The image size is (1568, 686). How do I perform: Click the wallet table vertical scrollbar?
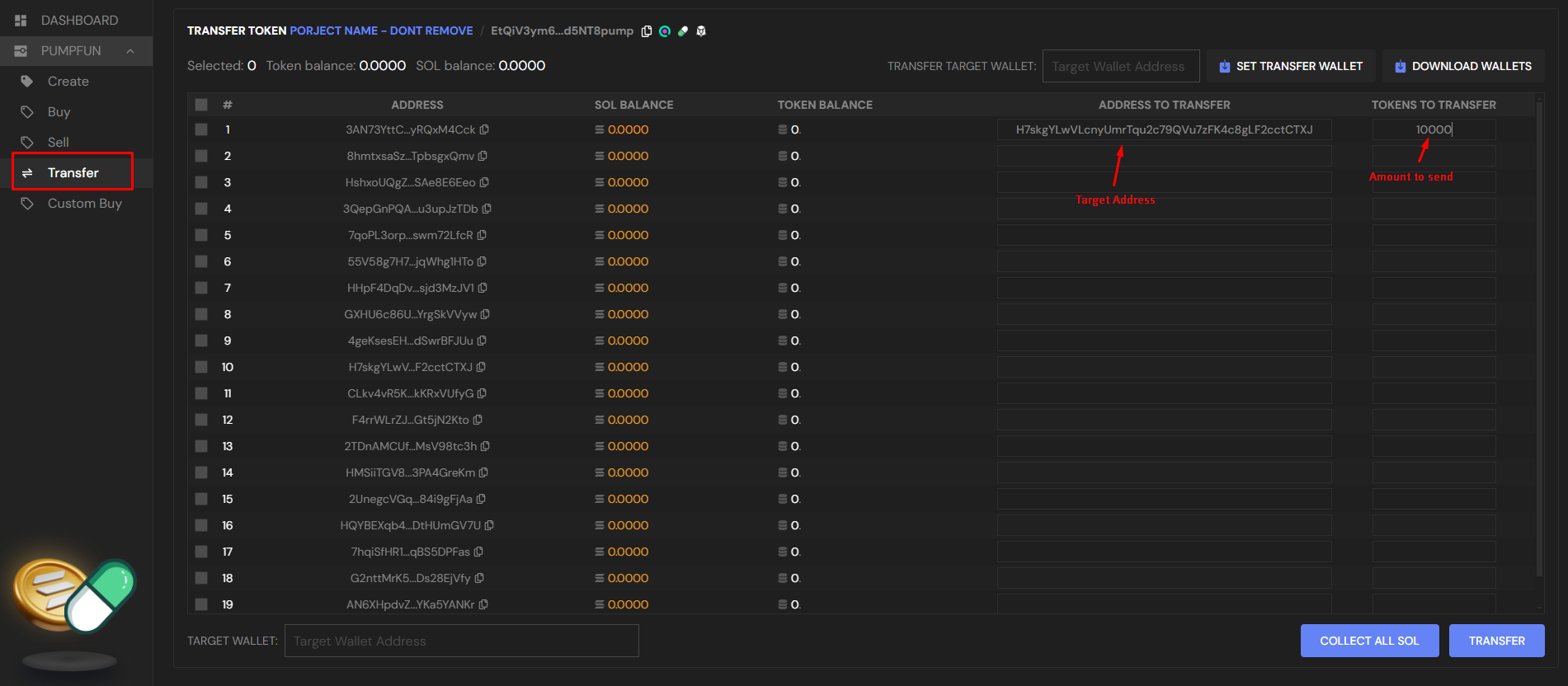pyautogui.click(x=1539, y=330)
